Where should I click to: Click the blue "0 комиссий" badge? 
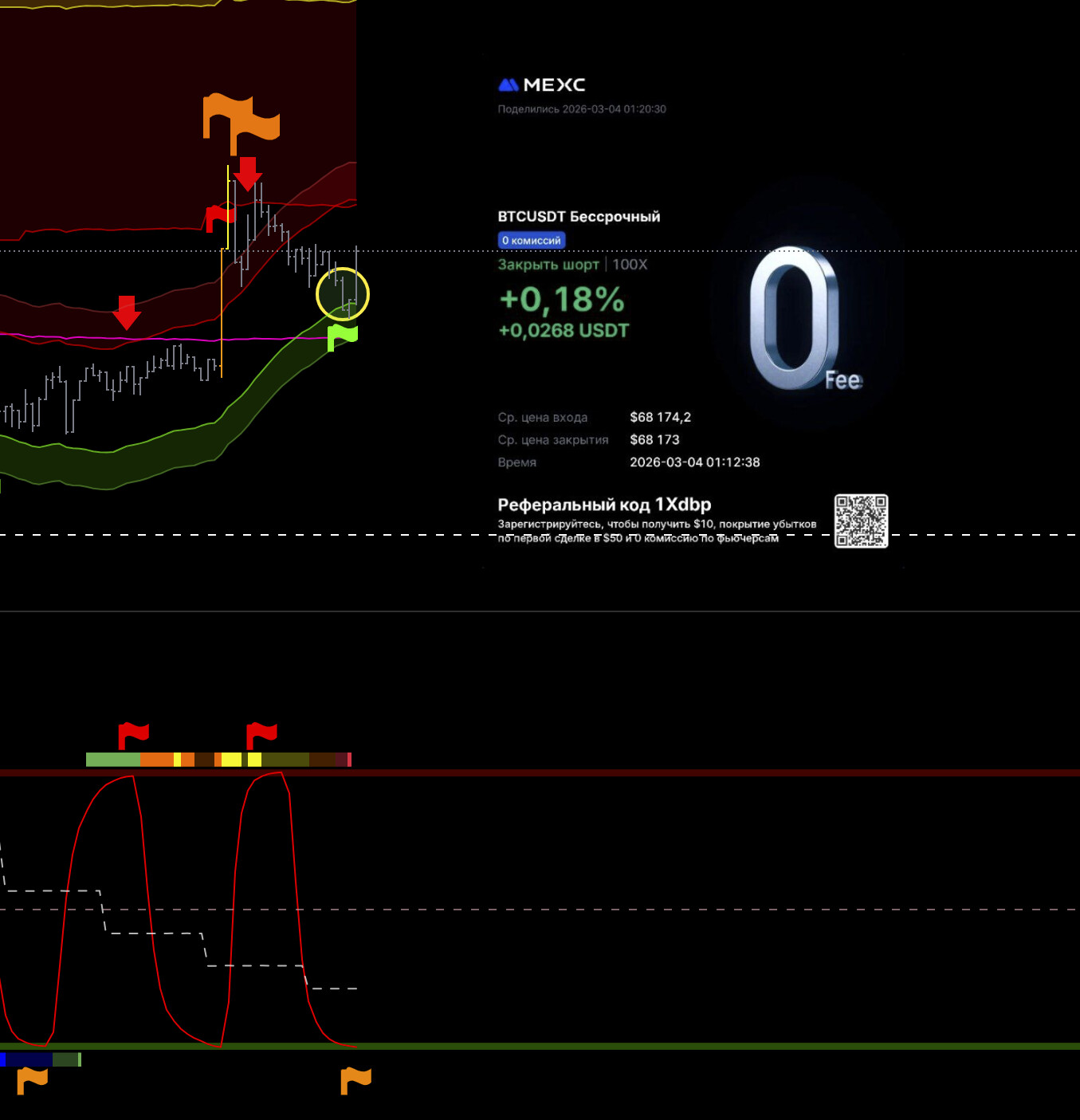532,240
